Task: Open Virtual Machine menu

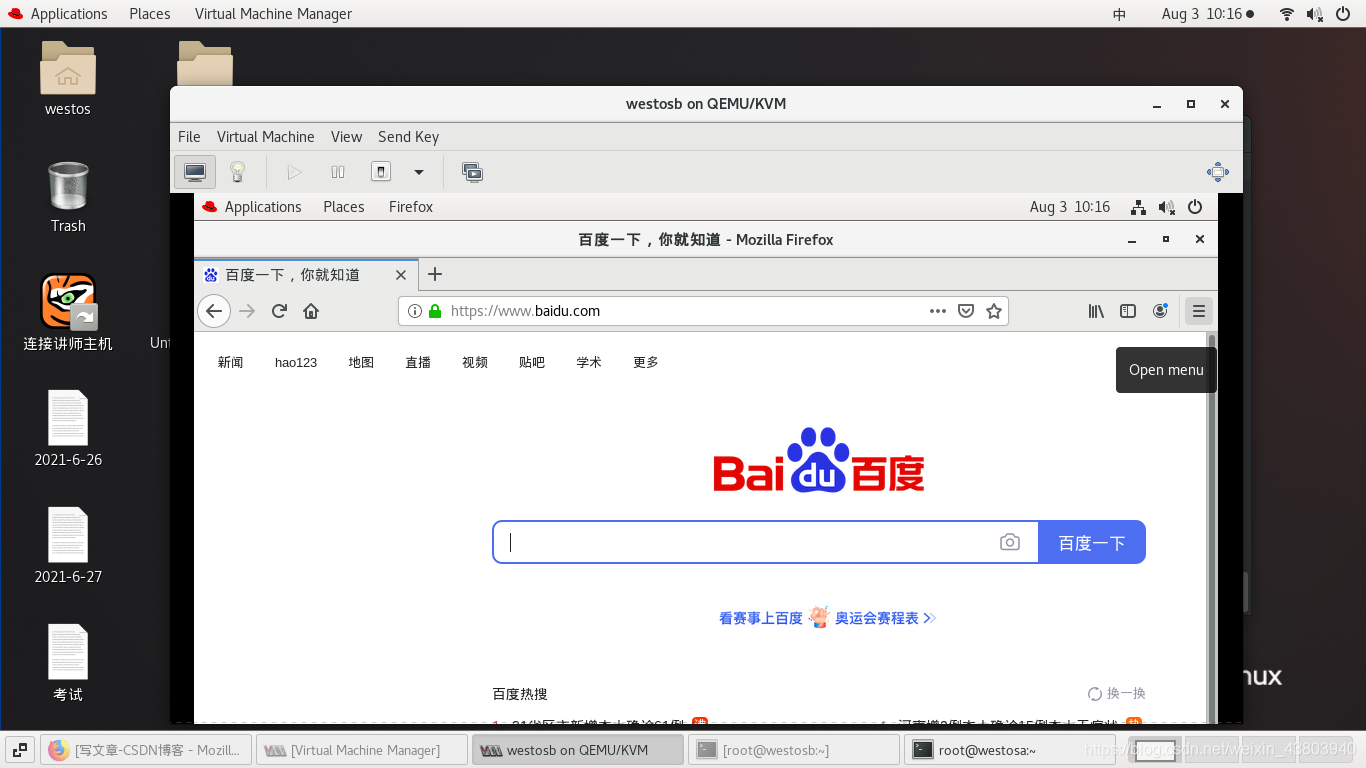Action: tap(266, 137)
